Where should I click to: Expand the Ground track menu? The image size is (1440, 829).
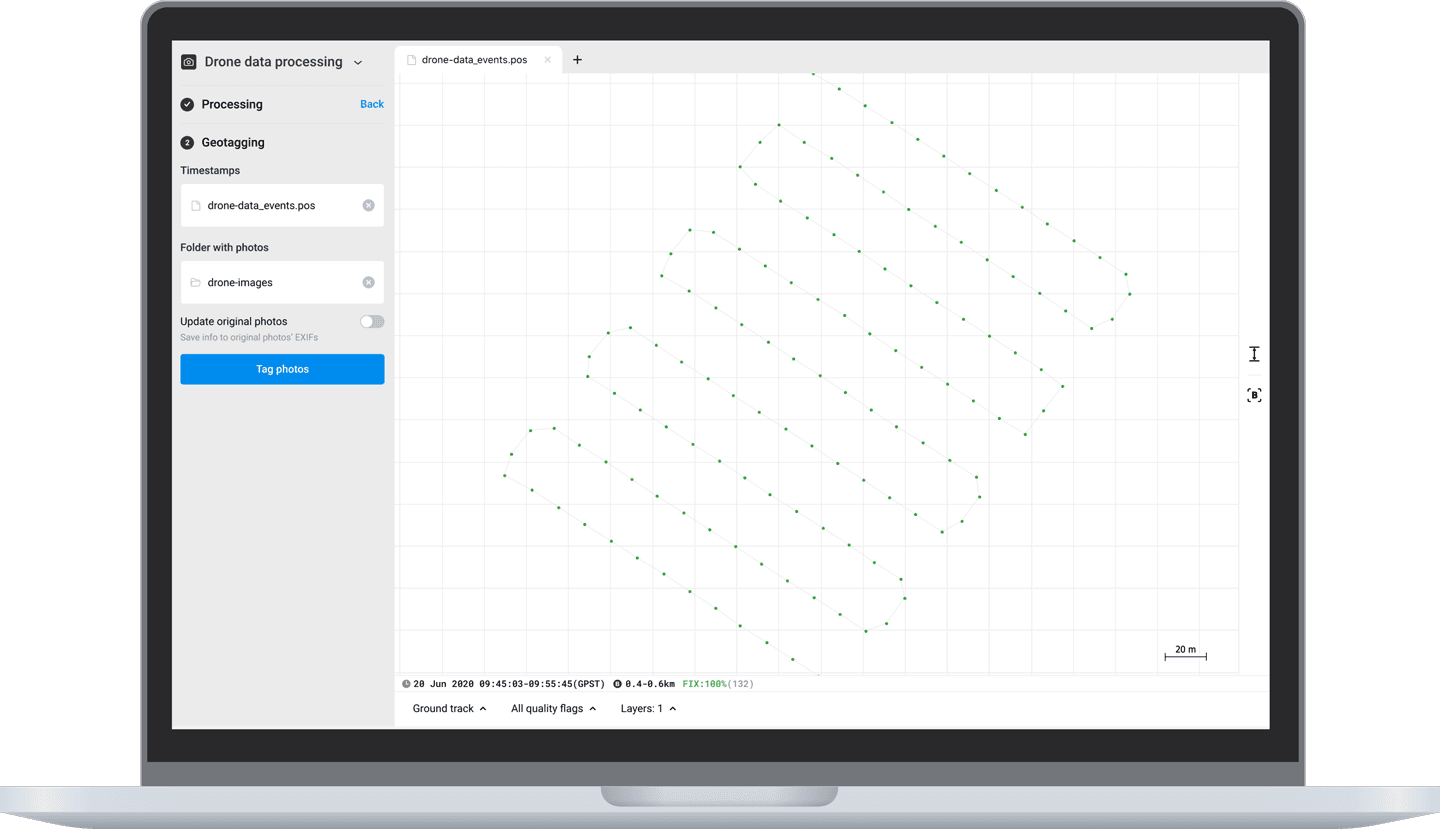tap(449, 709)
